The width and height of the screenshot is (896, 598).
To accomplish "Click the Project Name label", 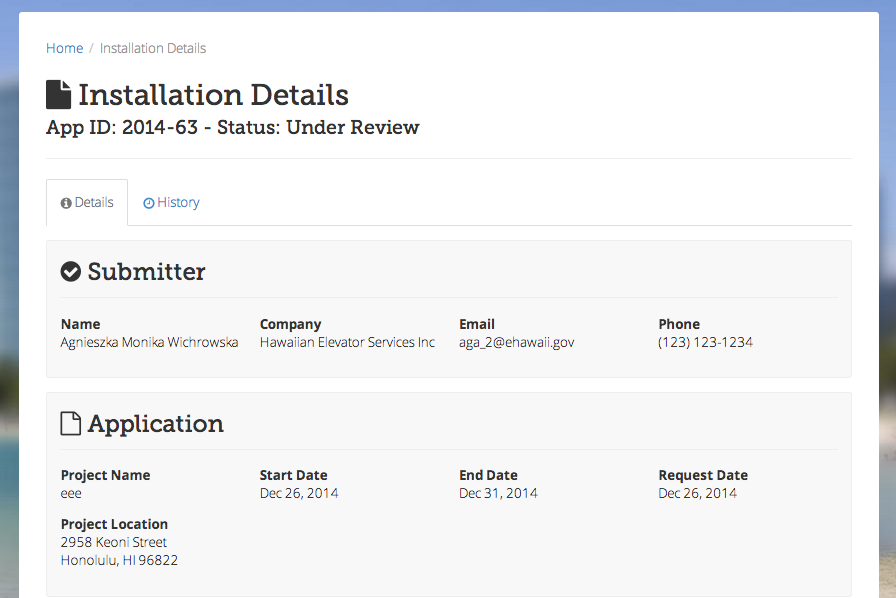I will coord(106,475).
